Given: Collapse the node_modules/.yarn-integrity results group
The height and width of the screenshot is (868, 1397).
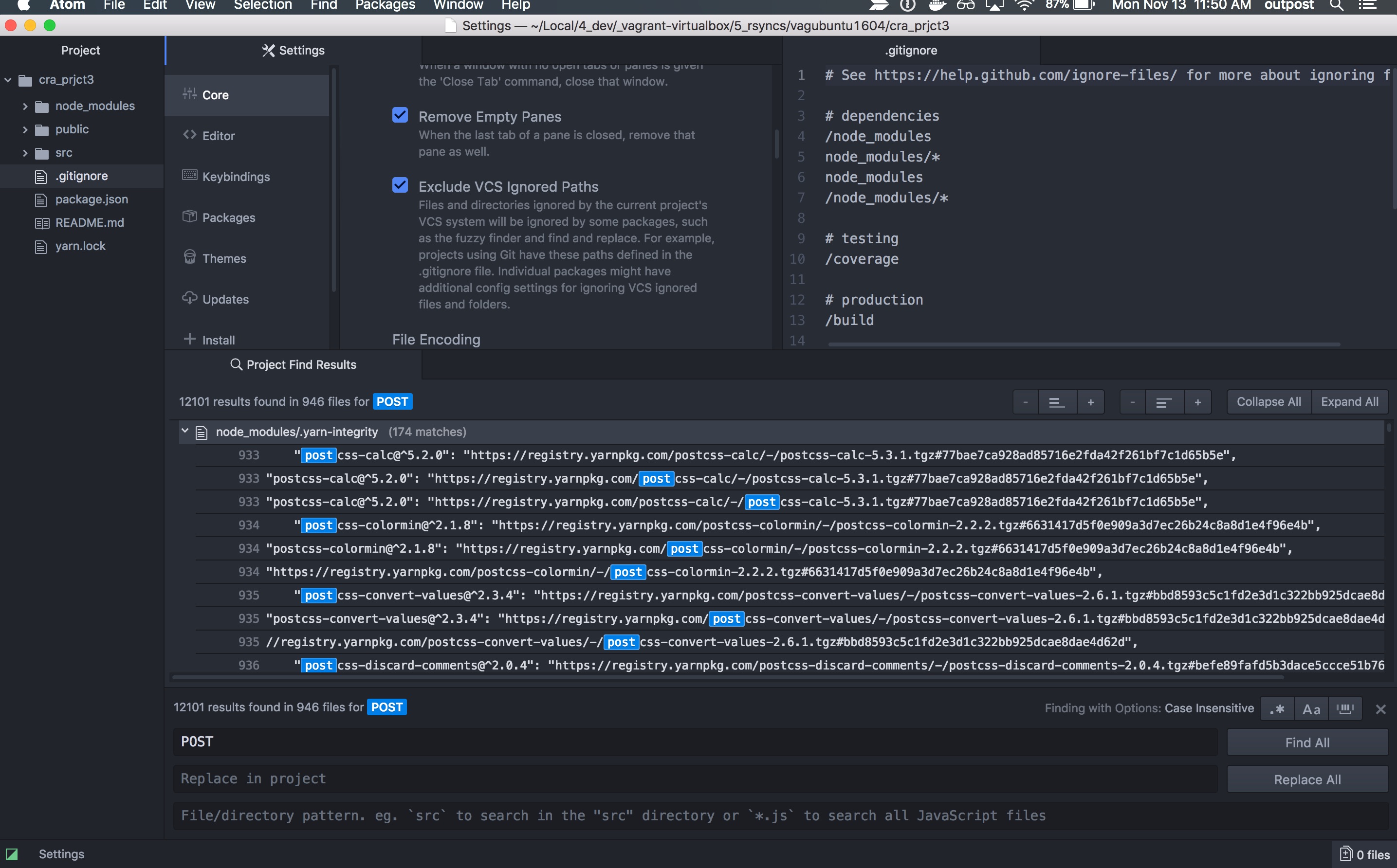Looking at the screenshot, I should tap(185, 431).
